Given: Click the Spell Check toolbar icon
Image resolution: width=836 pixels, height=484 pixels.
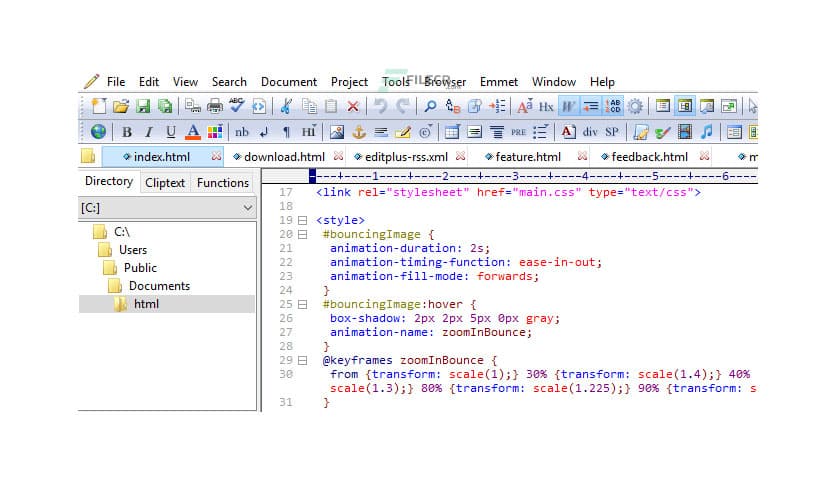Looking at the screenshot, I should click(236, 106).
